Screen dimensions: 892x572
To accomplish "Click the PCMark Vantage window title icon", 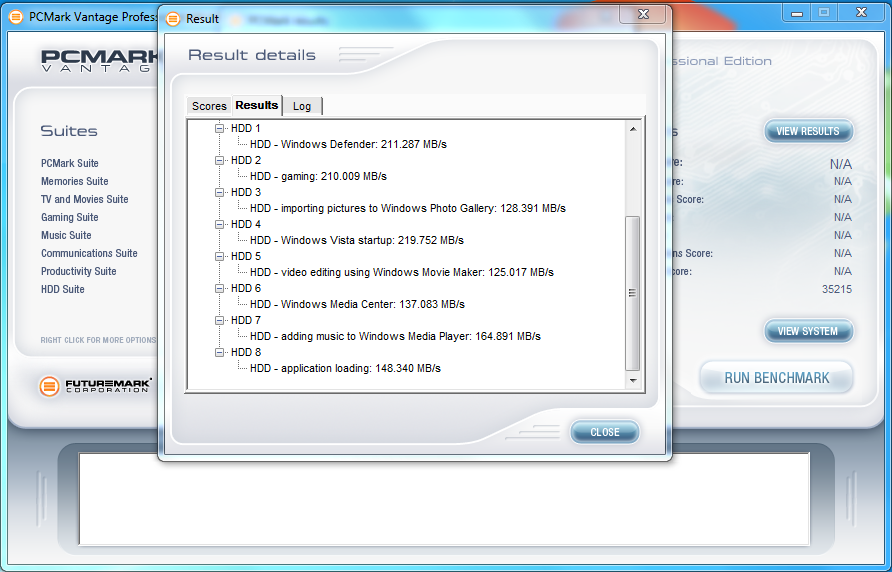I will pyautogui.click(x=16, y=17).
